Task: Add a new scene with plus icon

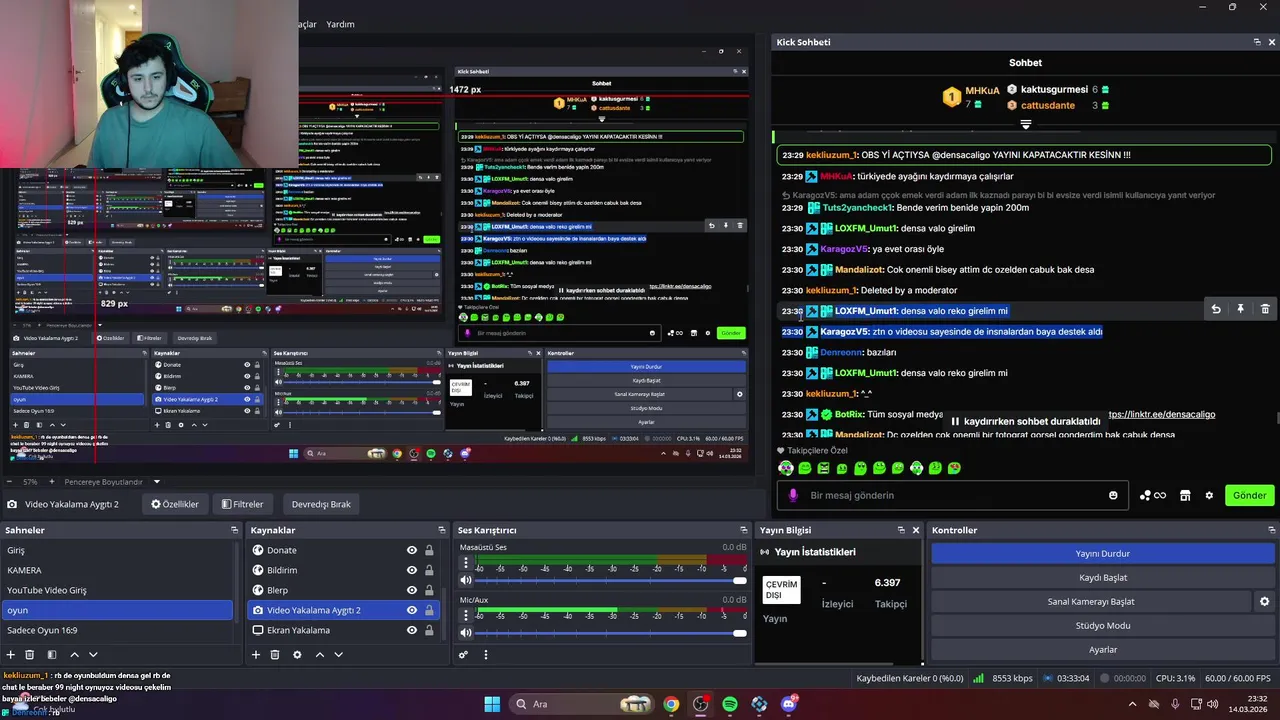Action: click(x=10, y=655)
